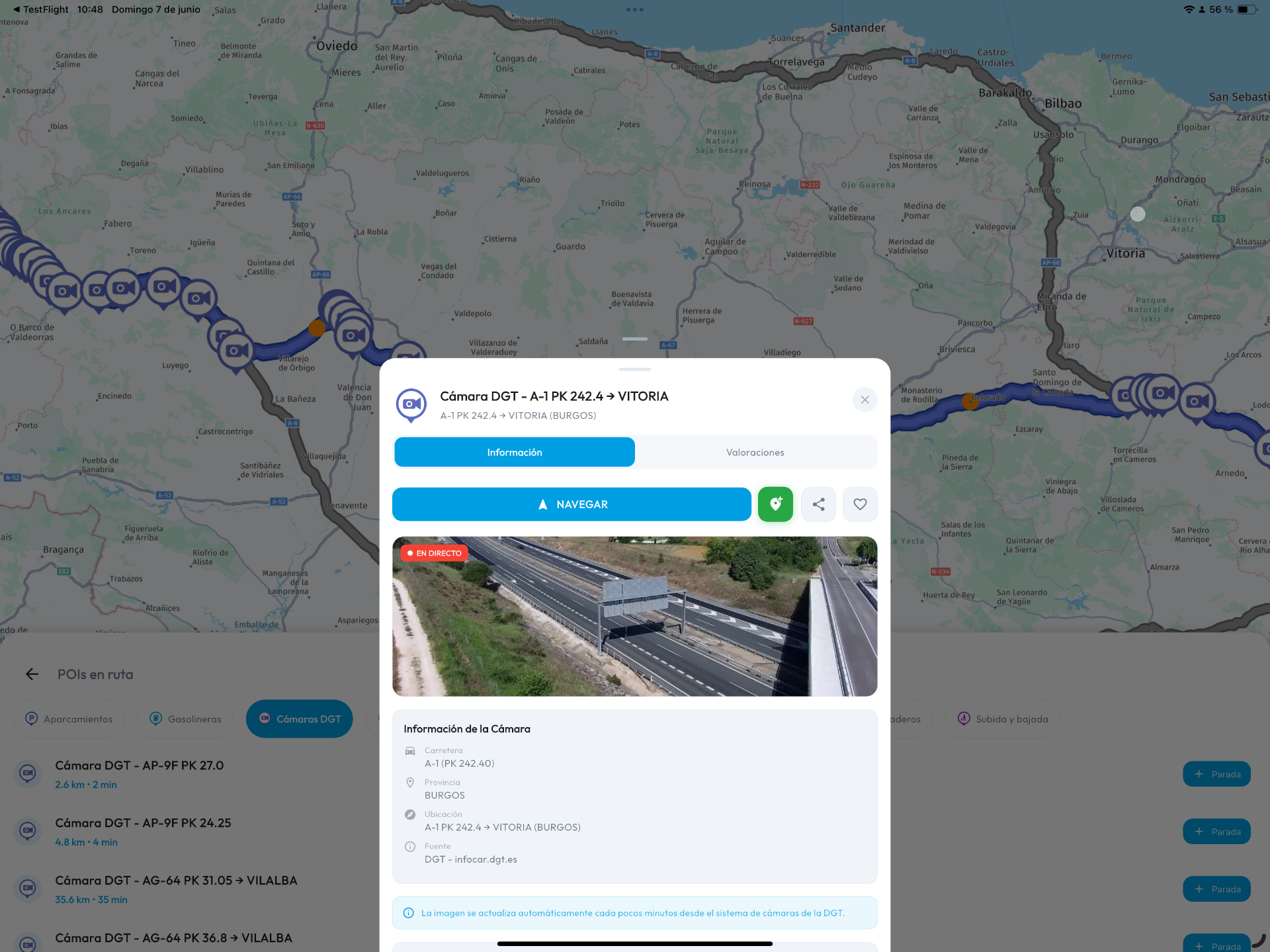
Task: Toggle Gasolineras filter chip
Action: (x=185, y=718)
